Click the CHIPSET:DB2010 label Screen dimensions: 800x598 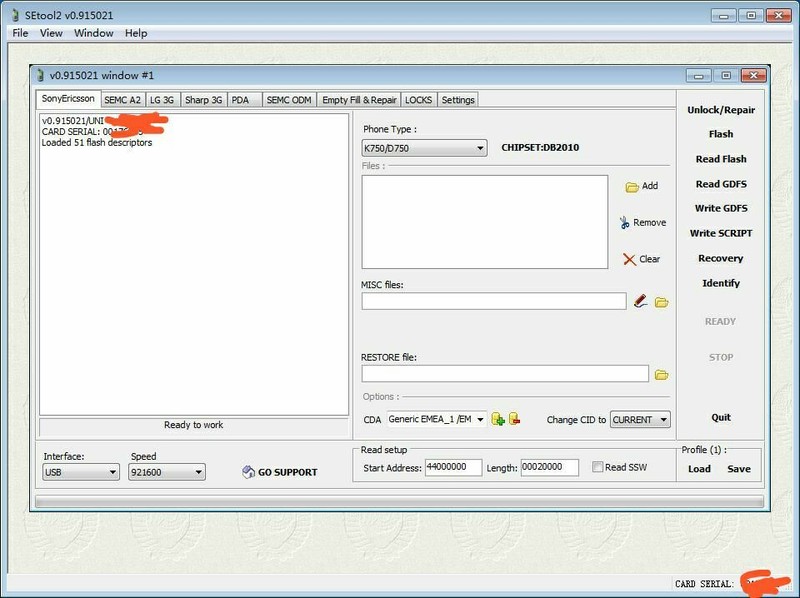tap(540, 148)
